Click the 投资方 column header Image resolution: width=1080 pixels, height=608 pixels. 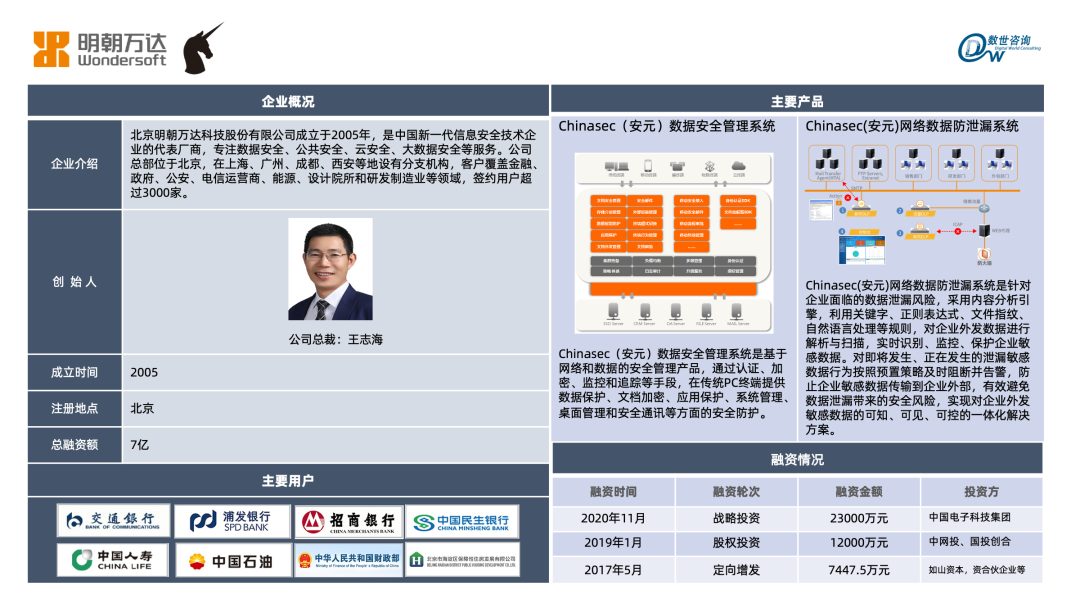982,492
